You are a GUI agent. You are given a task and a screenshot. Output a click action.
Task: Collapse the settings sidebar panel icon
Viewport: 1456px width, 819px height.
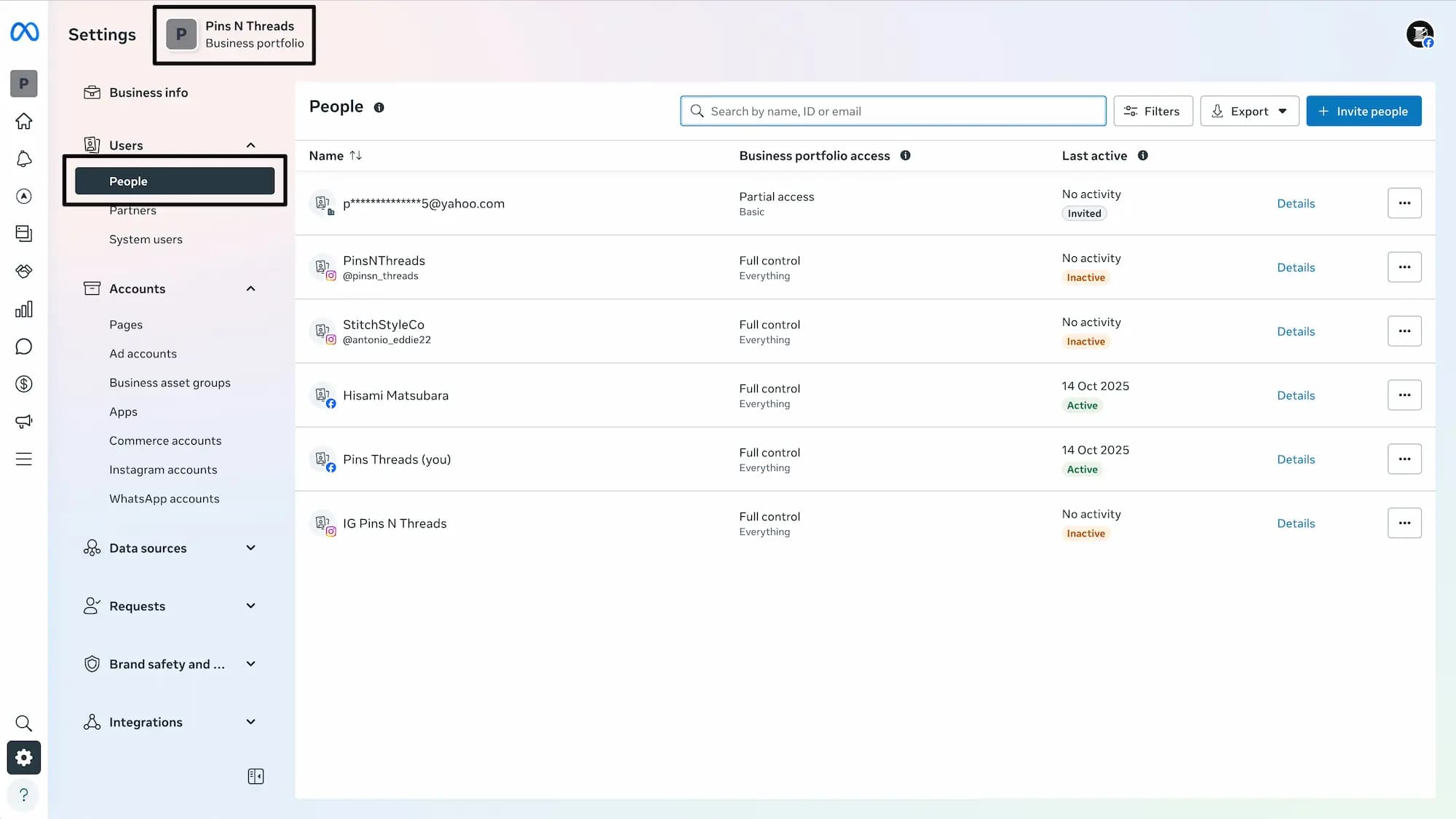[x=256, y=776]
